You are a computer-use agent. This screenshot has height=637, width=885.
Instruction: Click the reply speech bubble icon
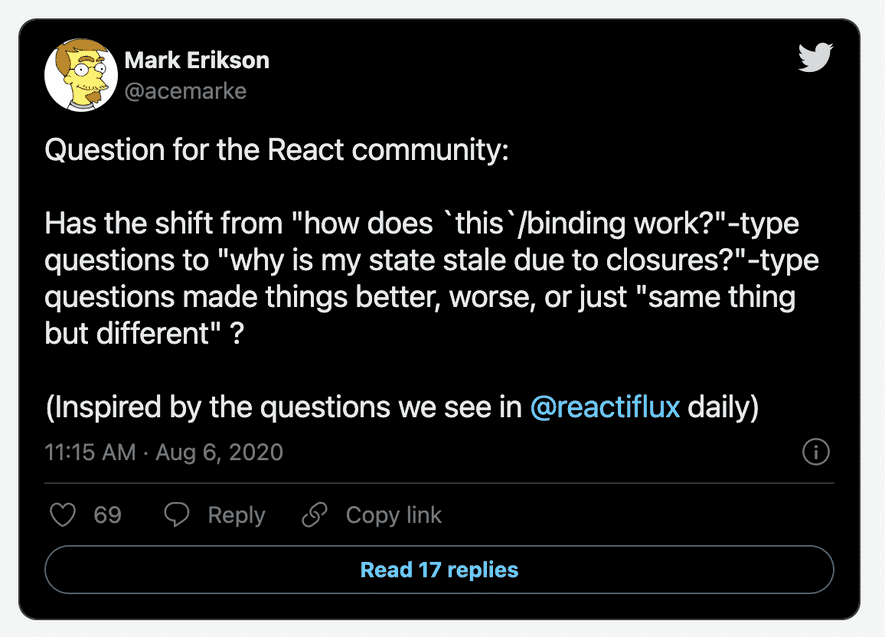[177, 515]
